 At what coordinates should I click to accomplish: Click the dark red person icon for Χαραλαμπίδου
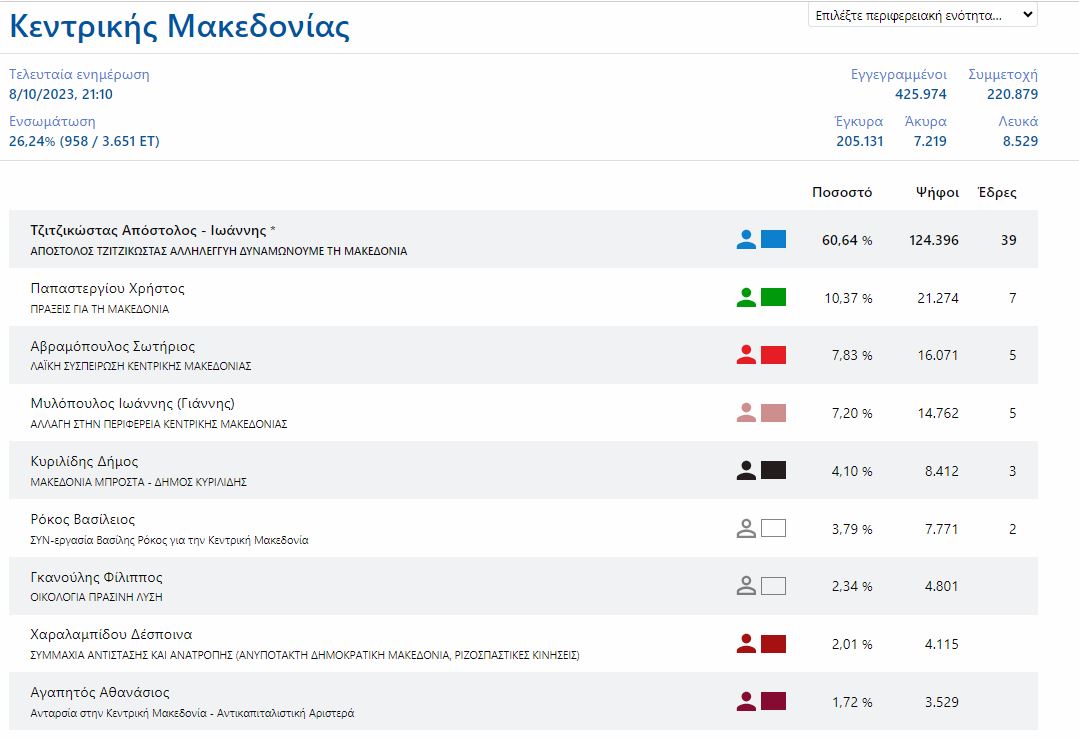click(746, 643)
